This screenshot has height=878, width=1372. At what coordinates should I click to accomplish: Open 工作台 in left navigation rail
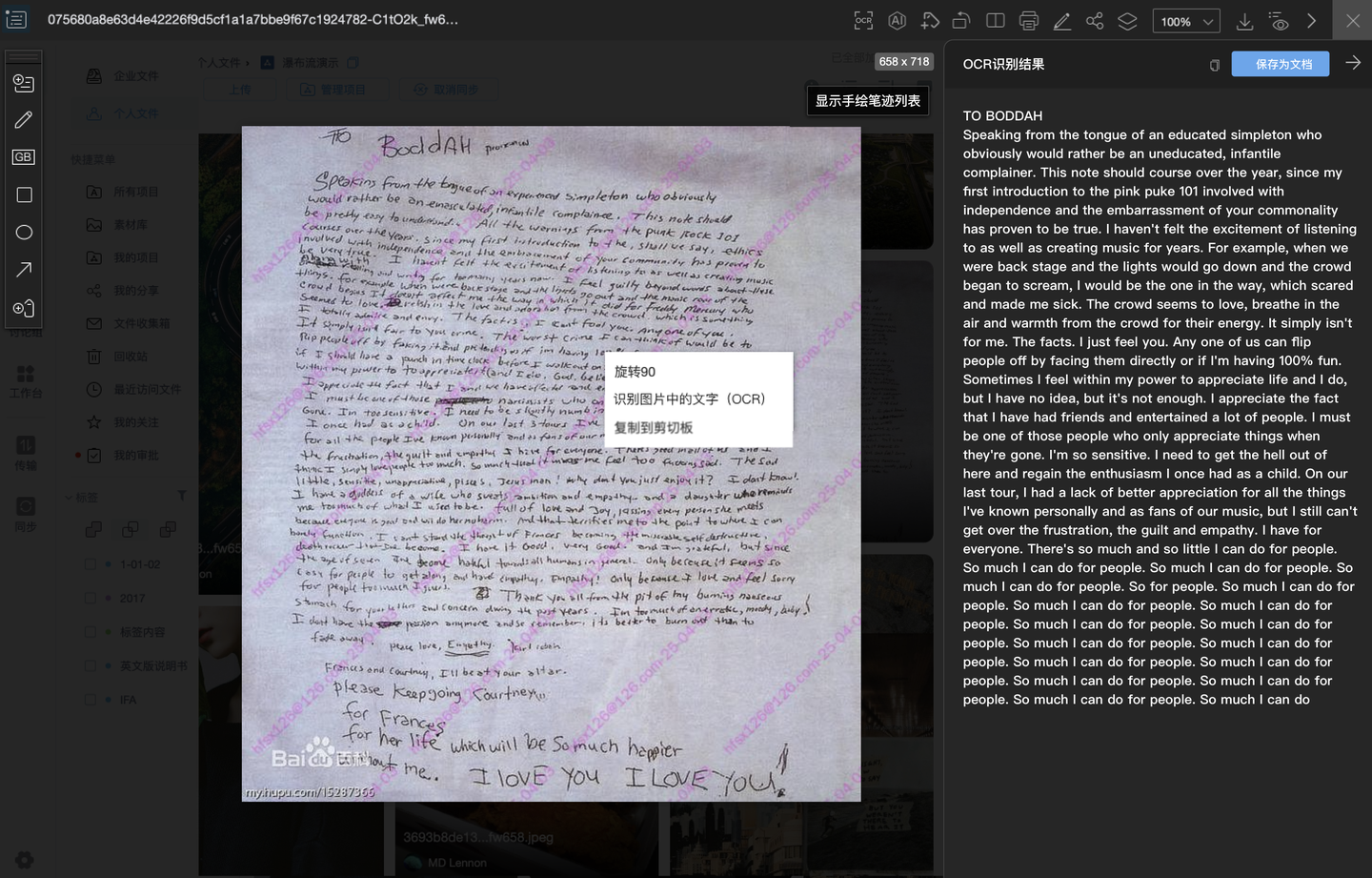tap(26, 381)
